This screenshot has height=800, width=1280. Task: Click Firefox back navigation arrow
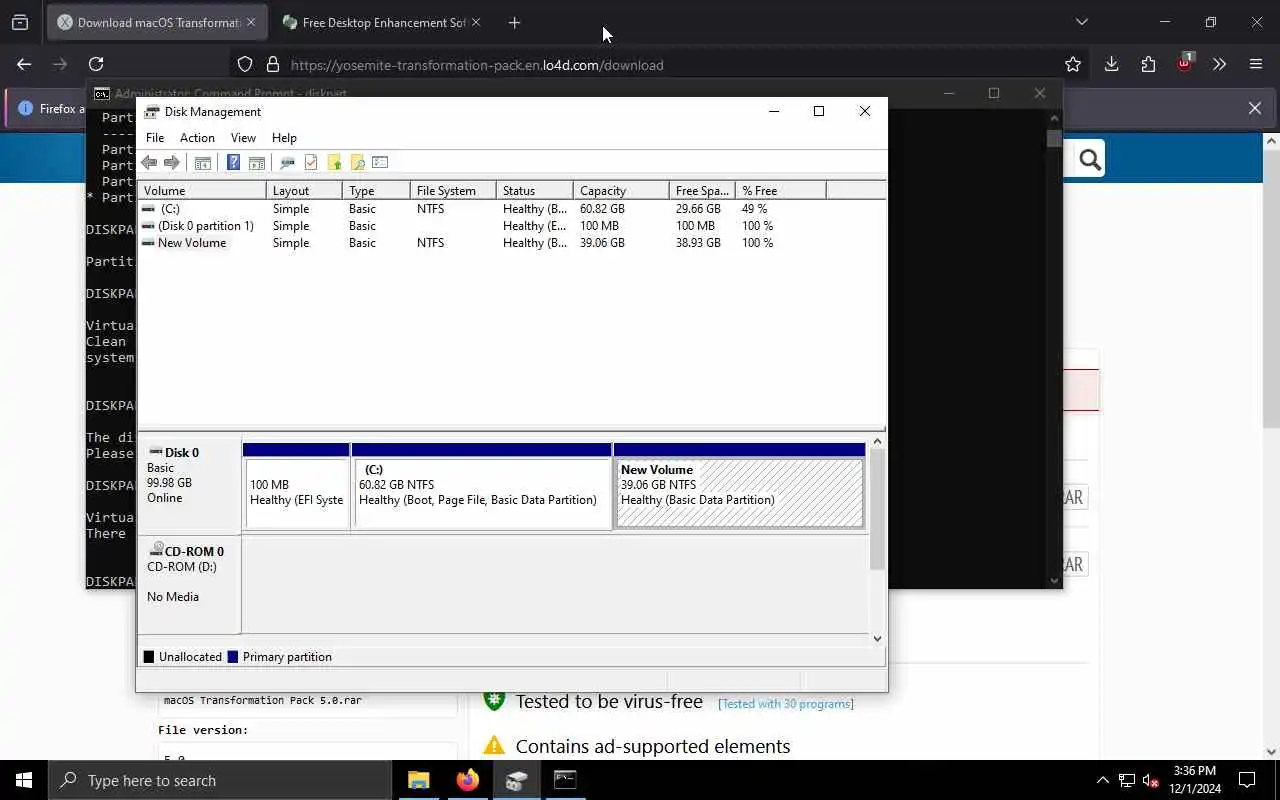pyautogui.click(x=24, y=64)
